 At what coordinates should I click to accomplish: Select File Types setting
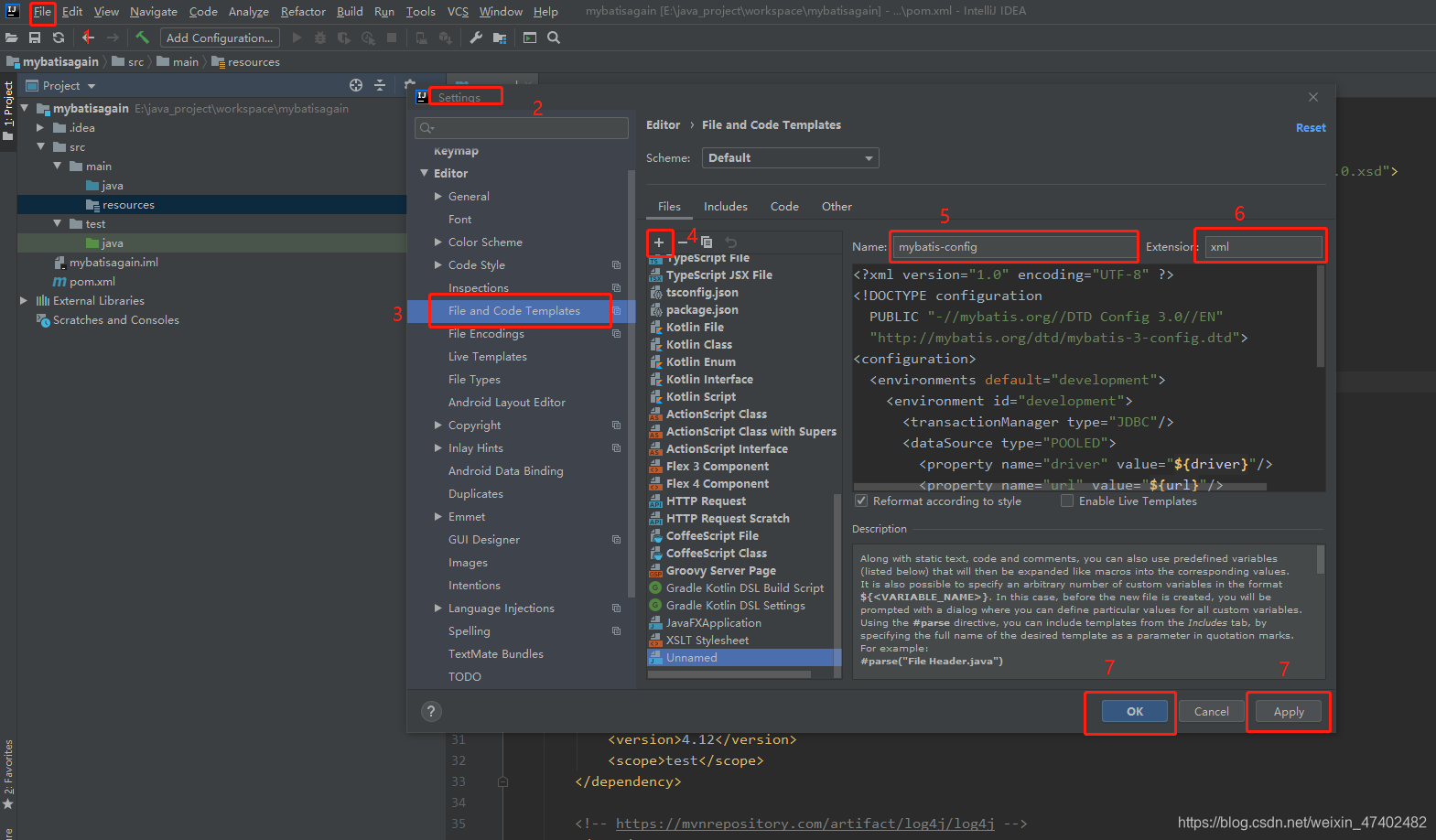(474, 379)
